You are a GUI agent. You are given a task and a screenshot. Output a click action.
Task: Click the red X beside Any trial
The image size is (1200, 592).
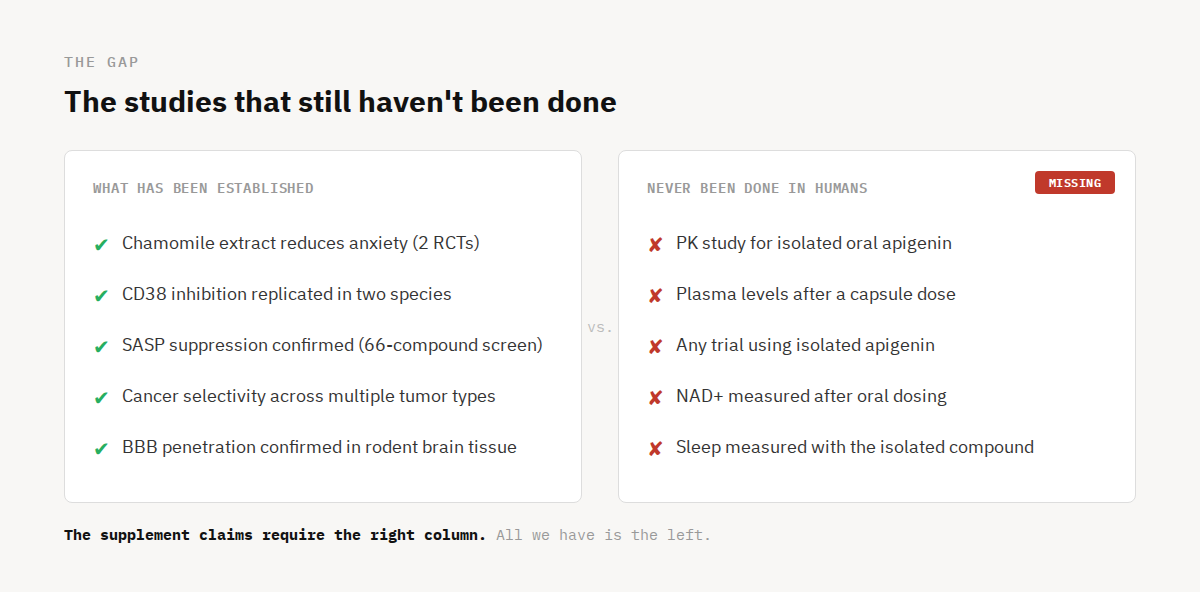655,346
